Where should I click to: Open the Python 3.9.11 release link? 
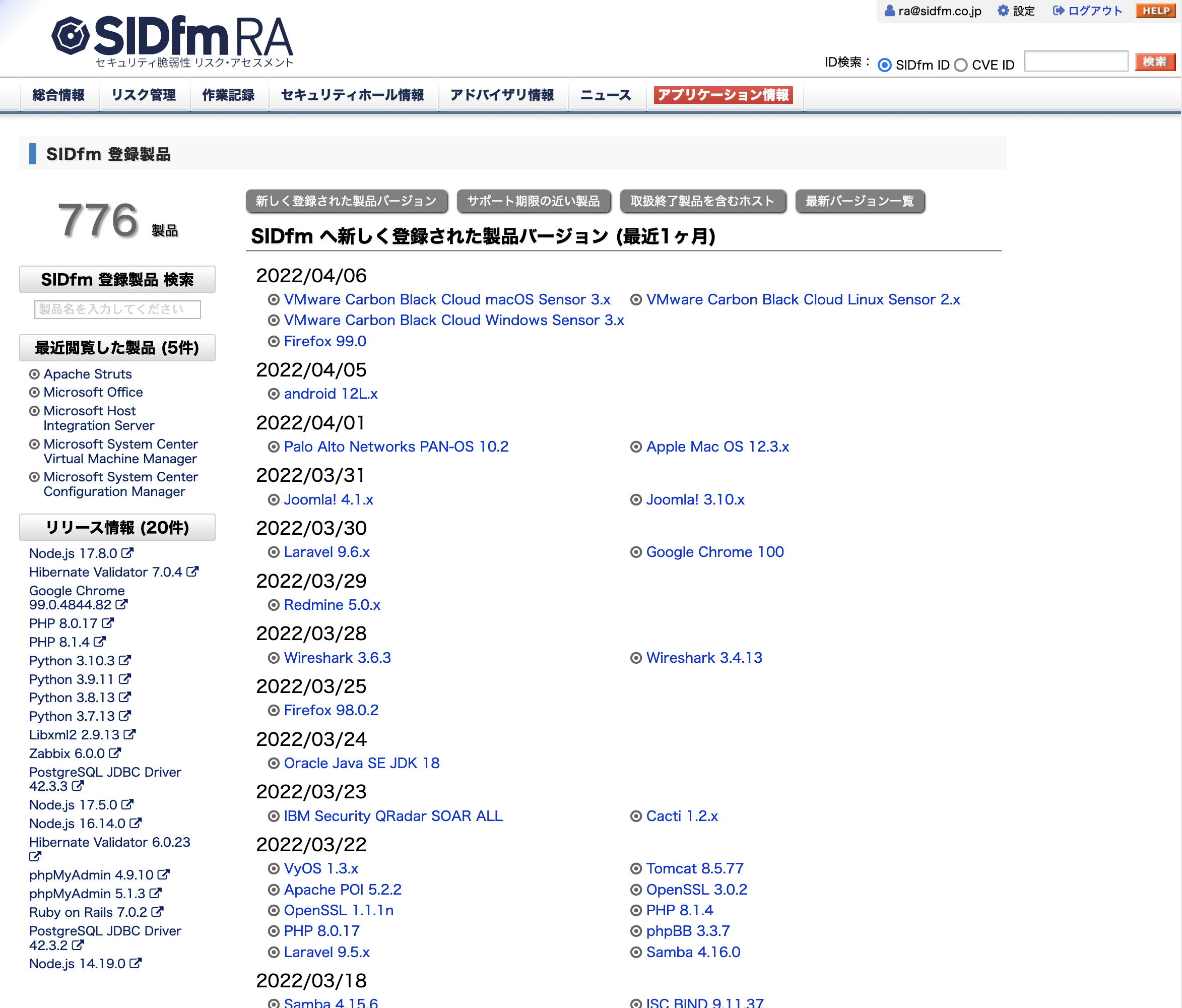click(72, 679)
